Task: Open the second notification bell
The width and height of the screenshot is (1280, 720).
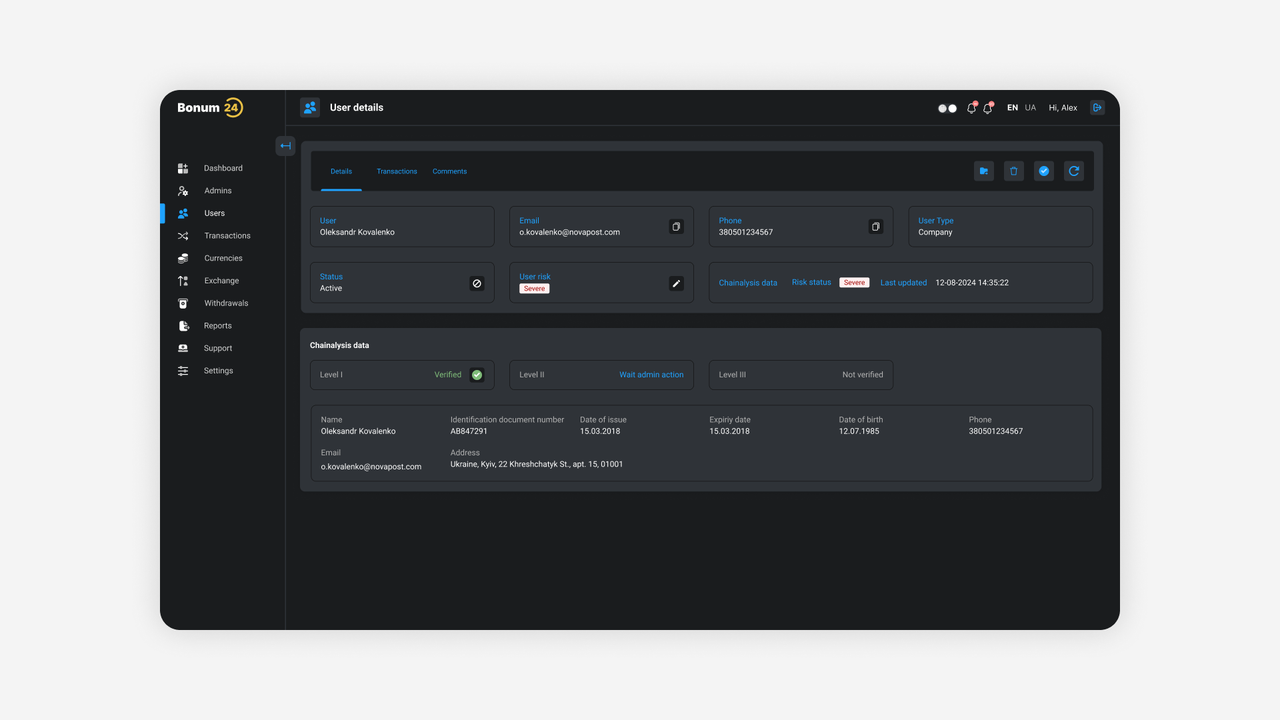Action: (988, 108)
